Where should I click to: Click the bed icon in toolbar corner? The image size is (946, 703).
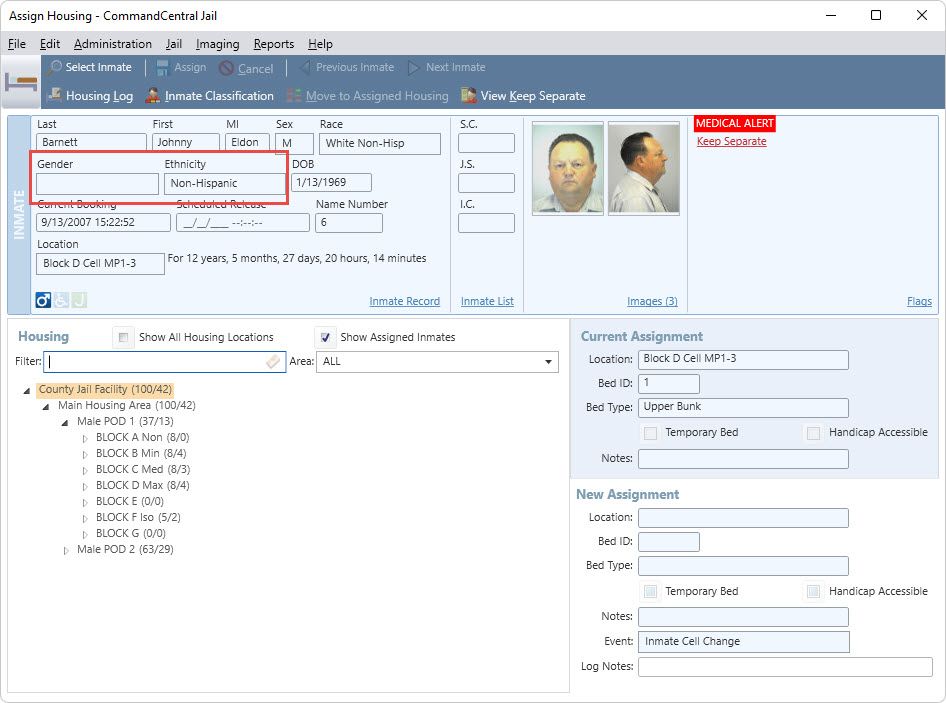click(20, 82)
